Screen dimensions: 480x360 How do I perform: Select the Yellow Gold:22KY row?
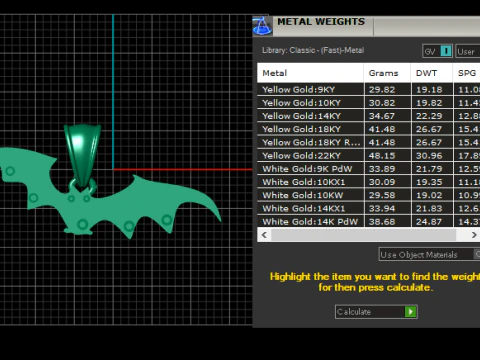[369, 156]
